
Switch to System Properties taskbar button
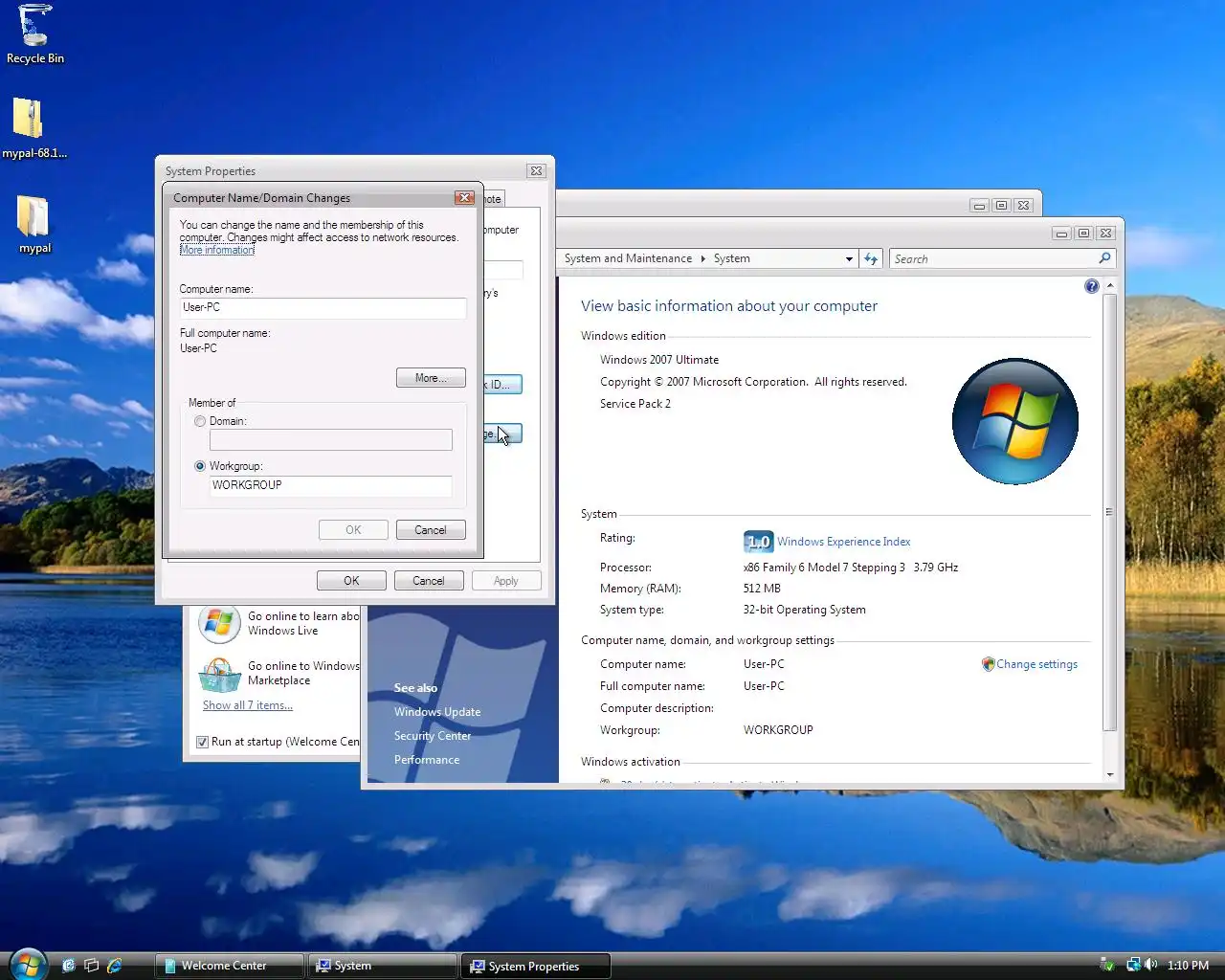[x=535, y=966]
